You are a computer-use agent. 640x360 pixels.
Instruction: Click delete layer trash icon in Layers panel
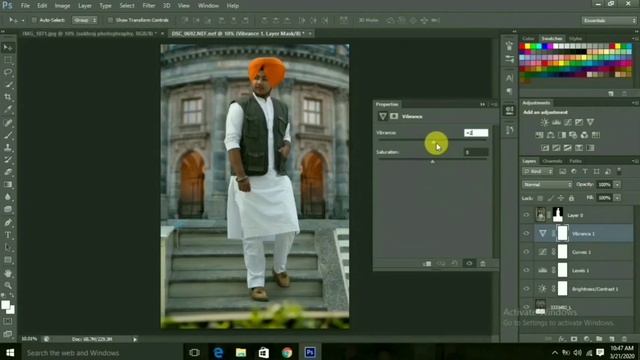[x=624, y=339]
